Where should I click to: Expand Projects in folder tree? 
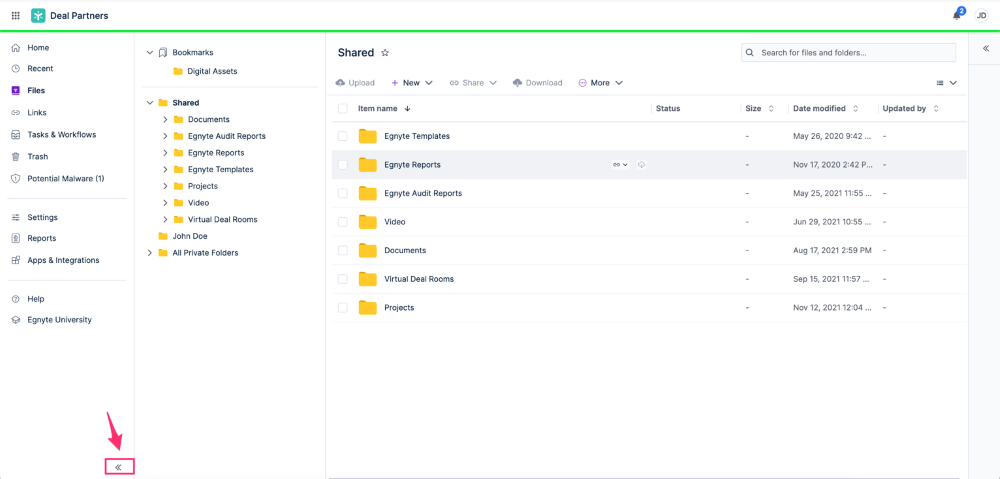point(165,186)
